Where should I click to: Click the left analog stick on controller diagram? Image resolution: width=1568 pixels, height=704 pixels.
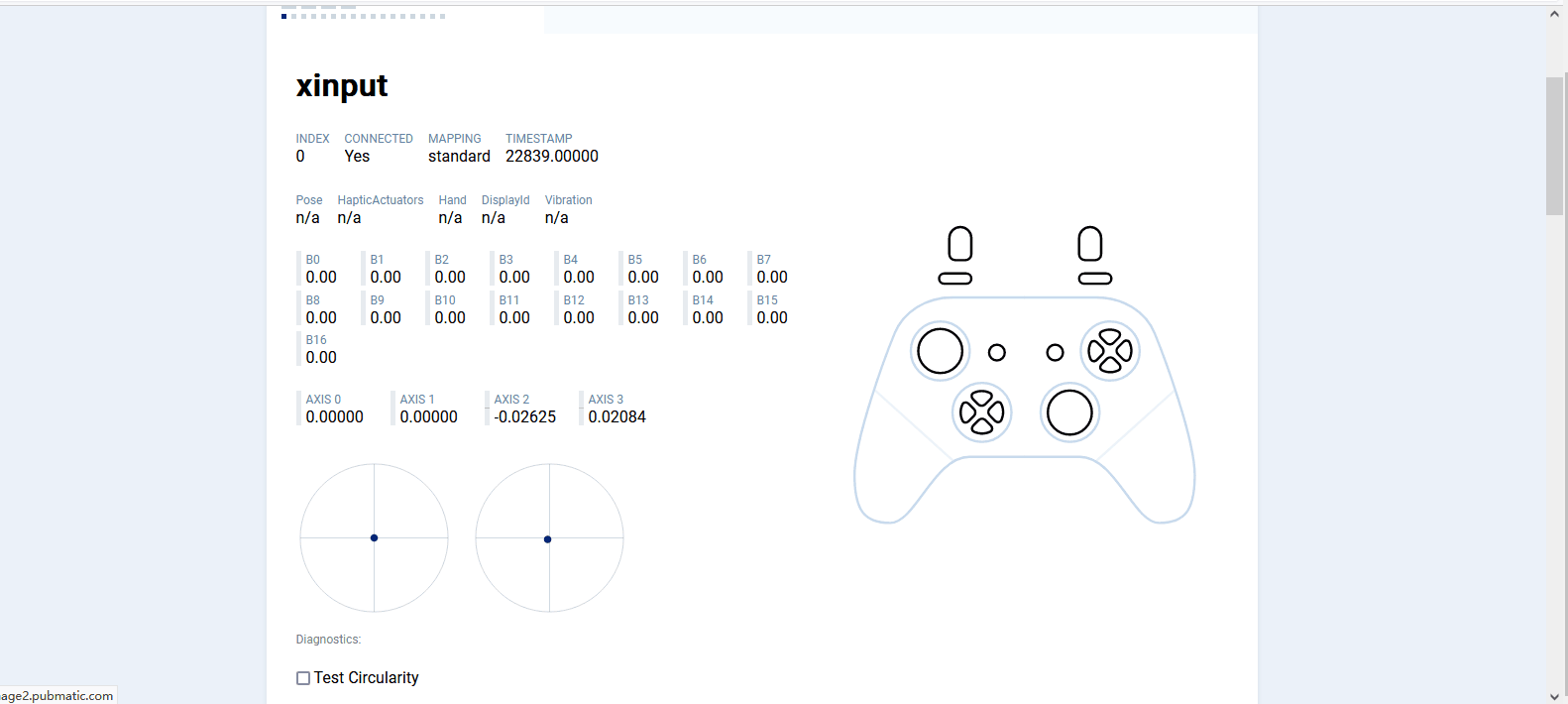coord(940,351)
